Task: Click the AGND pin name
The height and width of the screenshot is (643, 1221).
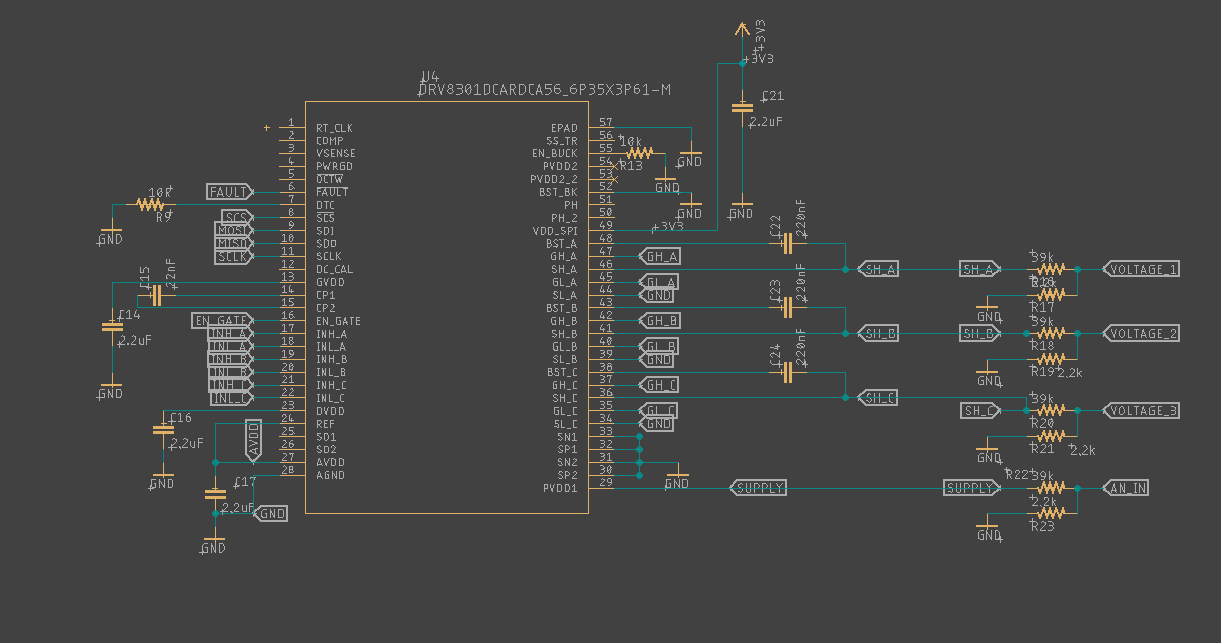Action: 330,475
